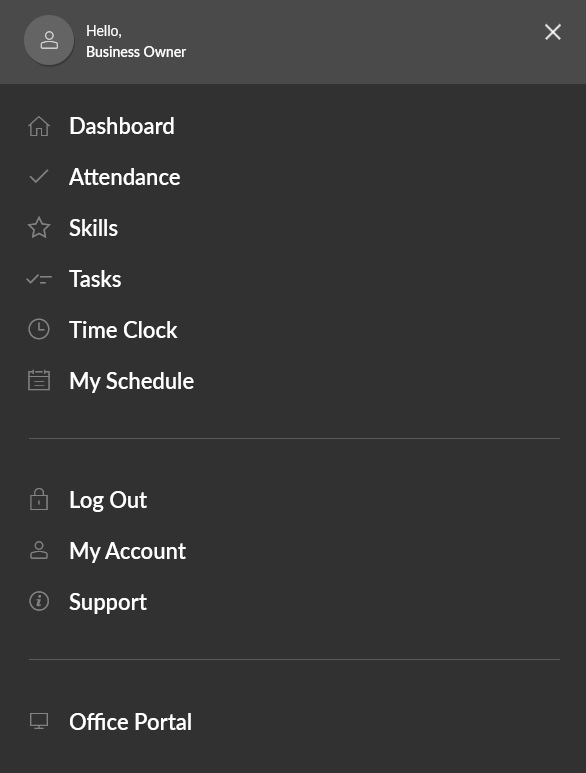Image resolution: width=586 pixels, height=773 pixels.
Task: Click the Skills star icon
Action: pos(39,228)
